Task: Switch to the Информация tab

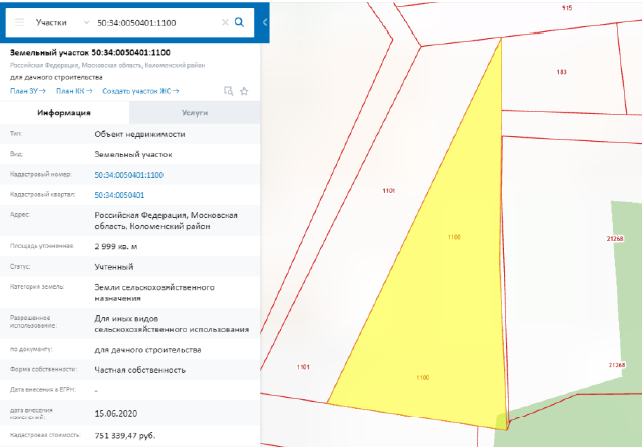Action: 65,113
